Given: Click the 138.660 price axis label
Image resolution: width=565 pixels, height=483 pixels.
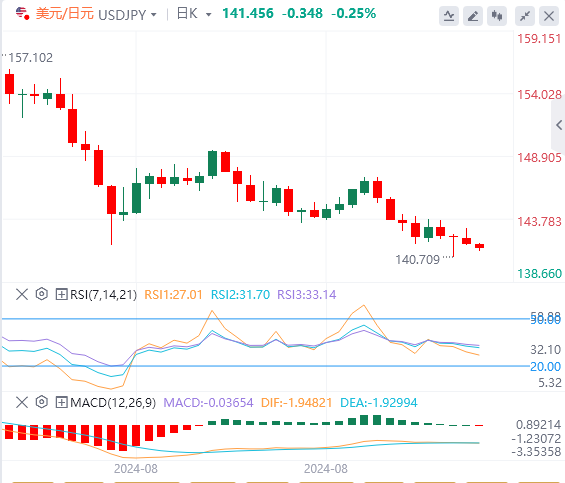Looking at the screenshot, I should click(539, 274).
